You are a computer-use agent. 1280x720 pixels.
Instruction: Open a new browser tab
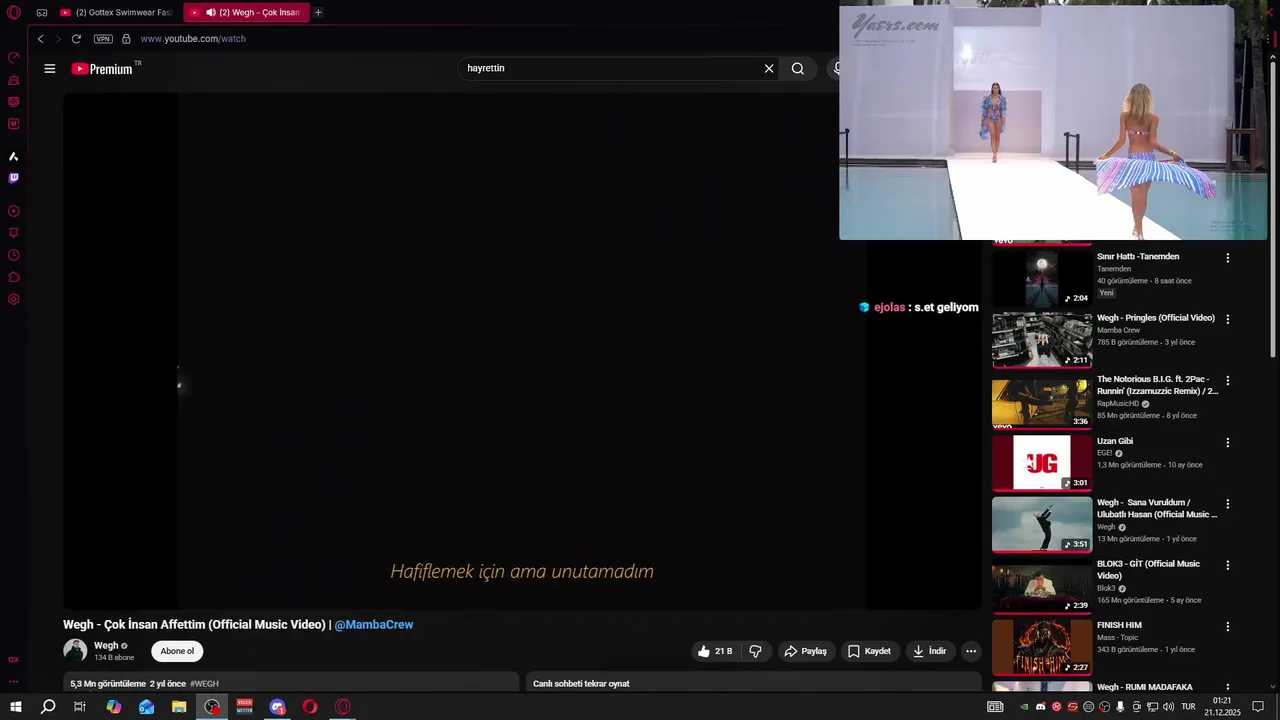click(x=318, y=13)
